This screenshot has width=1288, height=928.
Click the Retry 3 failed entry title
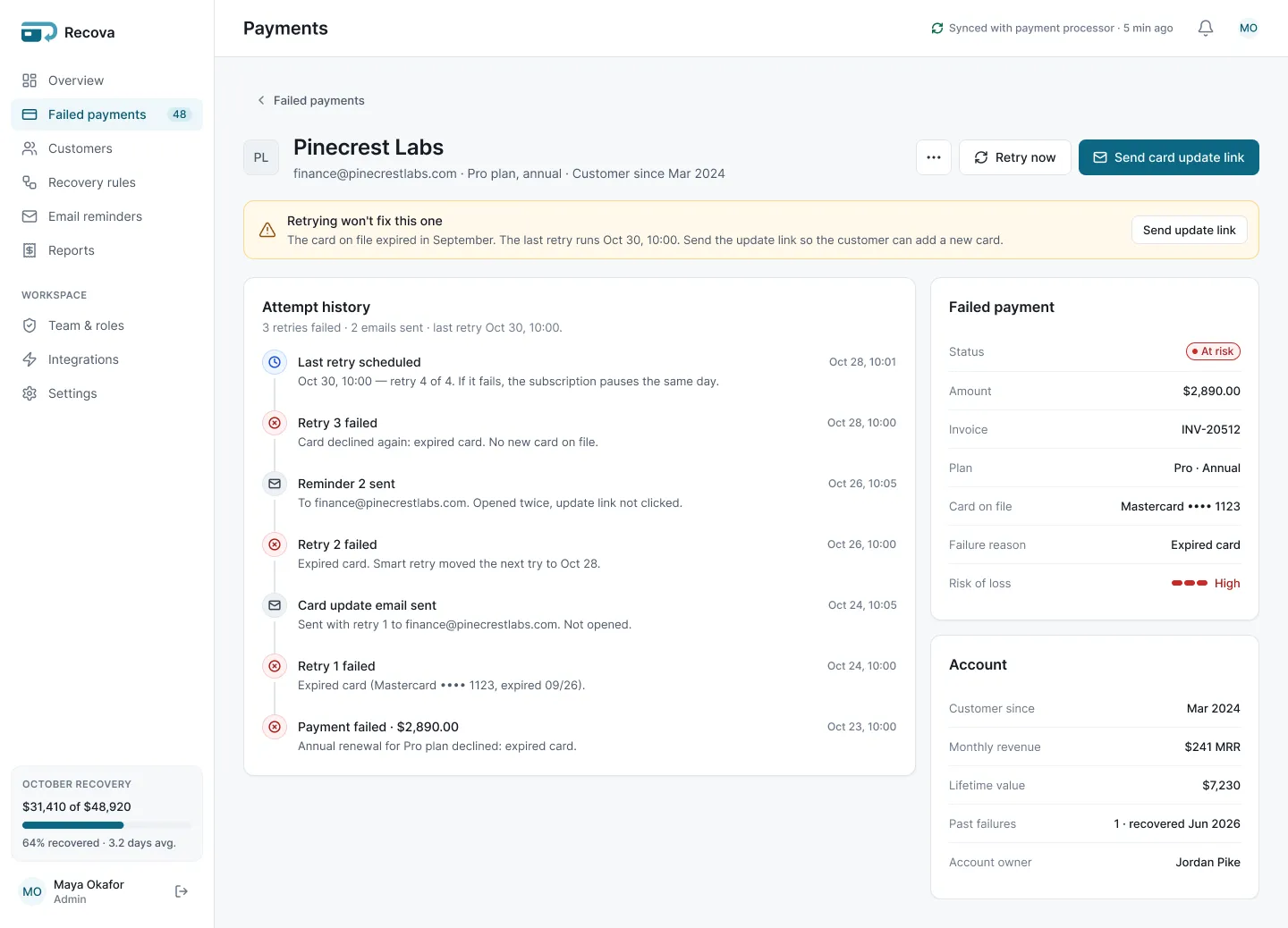(337, 423)
